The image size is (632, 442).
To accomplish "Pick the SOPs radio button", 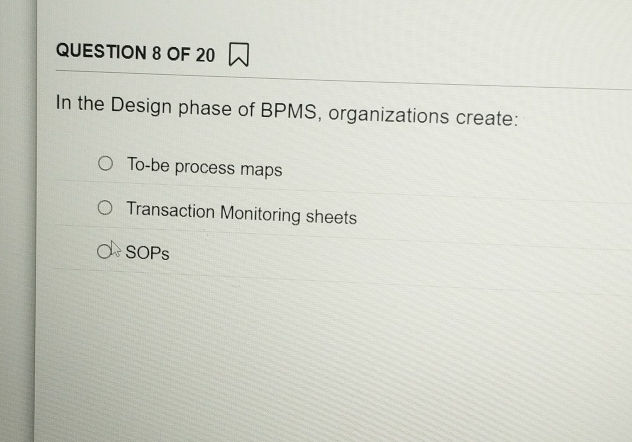I will coord(104,251).
